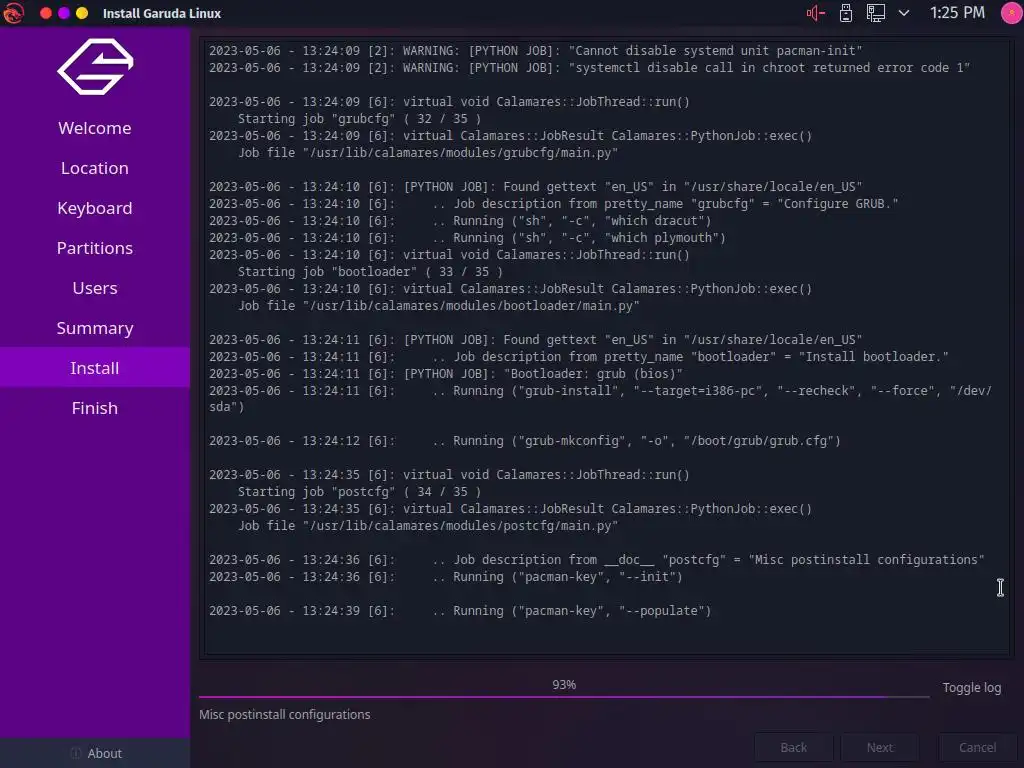The width and height of the screenshot is (1024, 768).
Task: Click log line running 'which dracut'
Action: click(460, 221)
